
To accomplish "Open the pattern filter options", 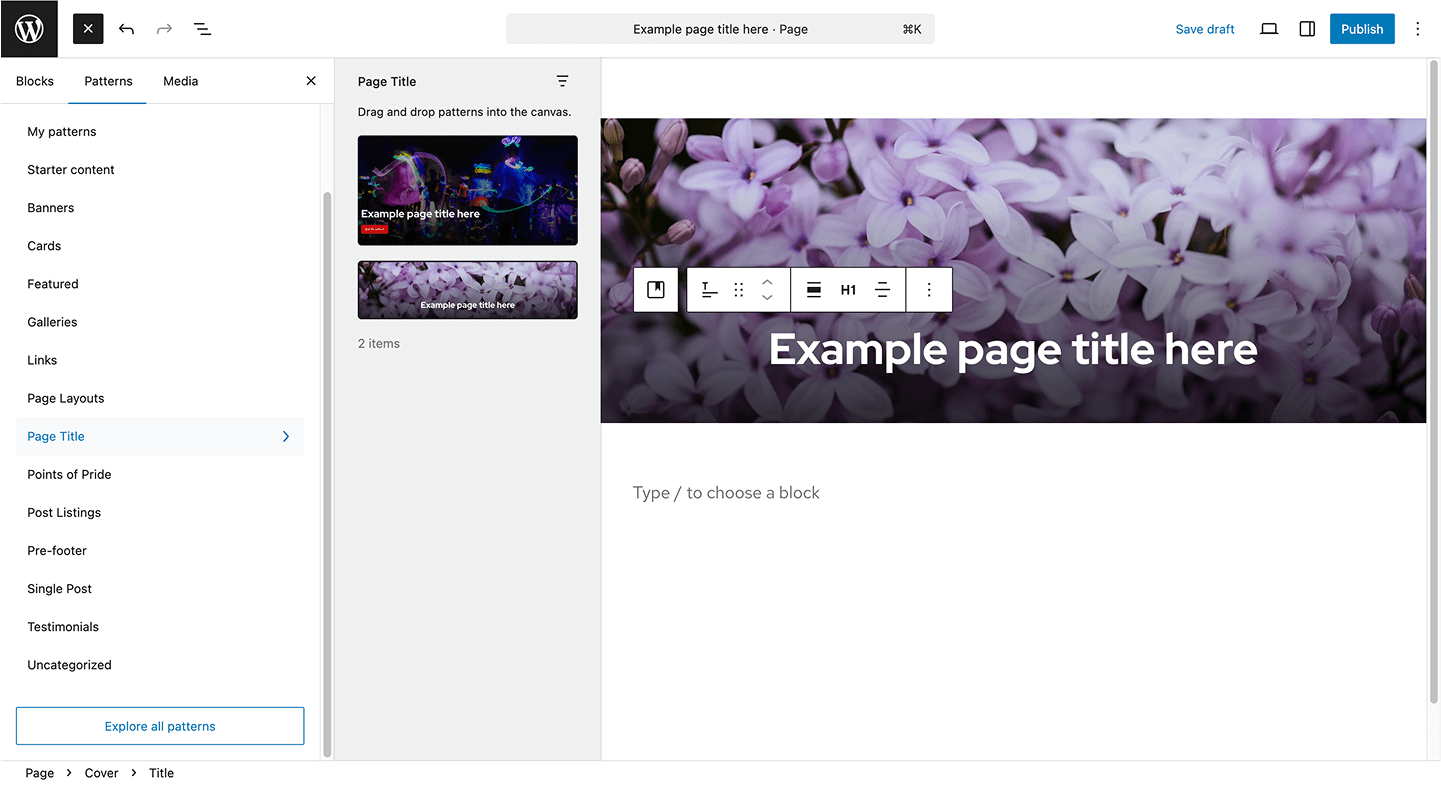I will coord(562,81).
